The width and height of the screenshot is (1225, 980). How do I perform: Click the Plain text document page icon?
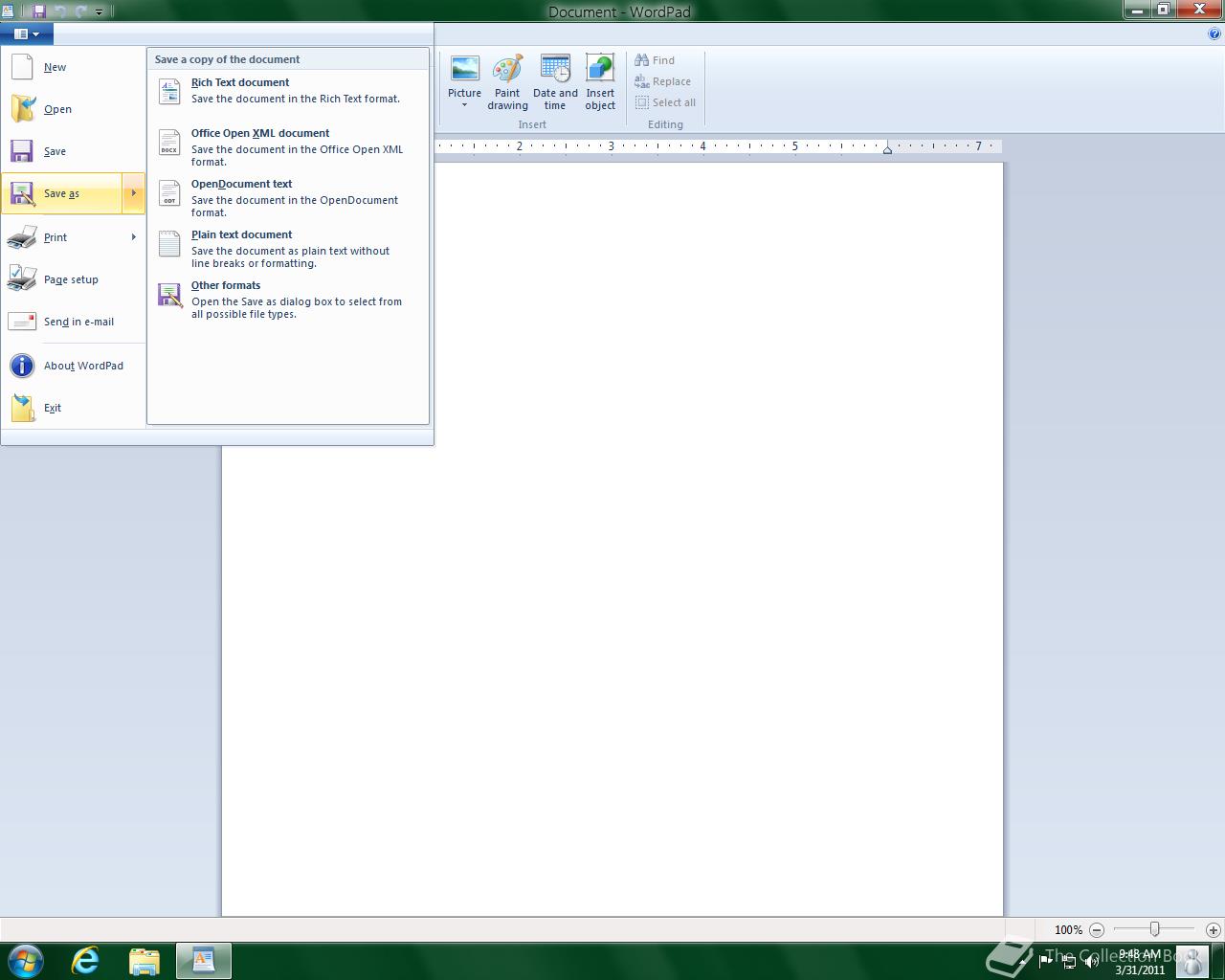tap(169, 243)
